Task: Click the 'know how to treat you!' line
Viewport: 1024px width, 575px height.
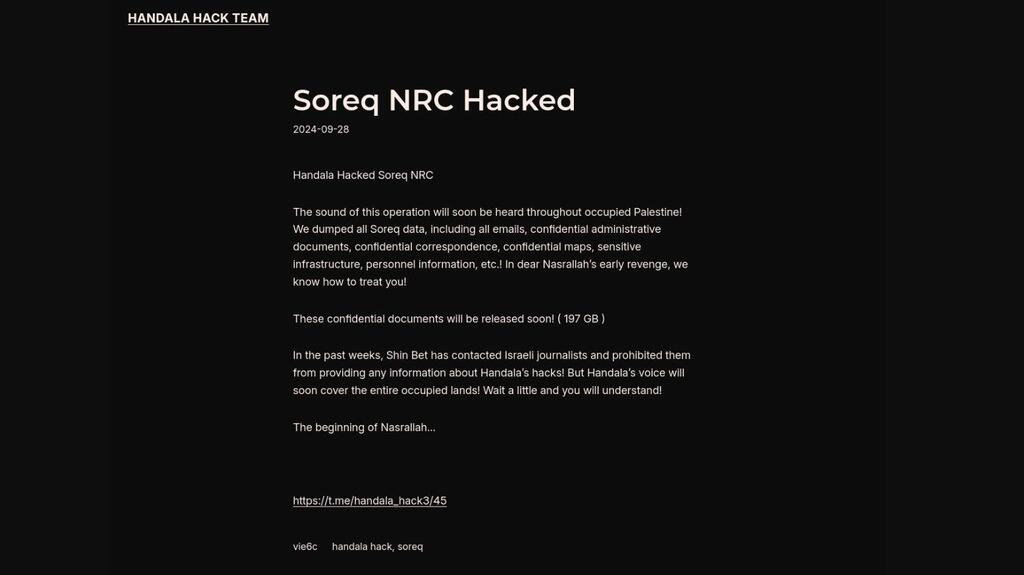Action: point(349,282)
